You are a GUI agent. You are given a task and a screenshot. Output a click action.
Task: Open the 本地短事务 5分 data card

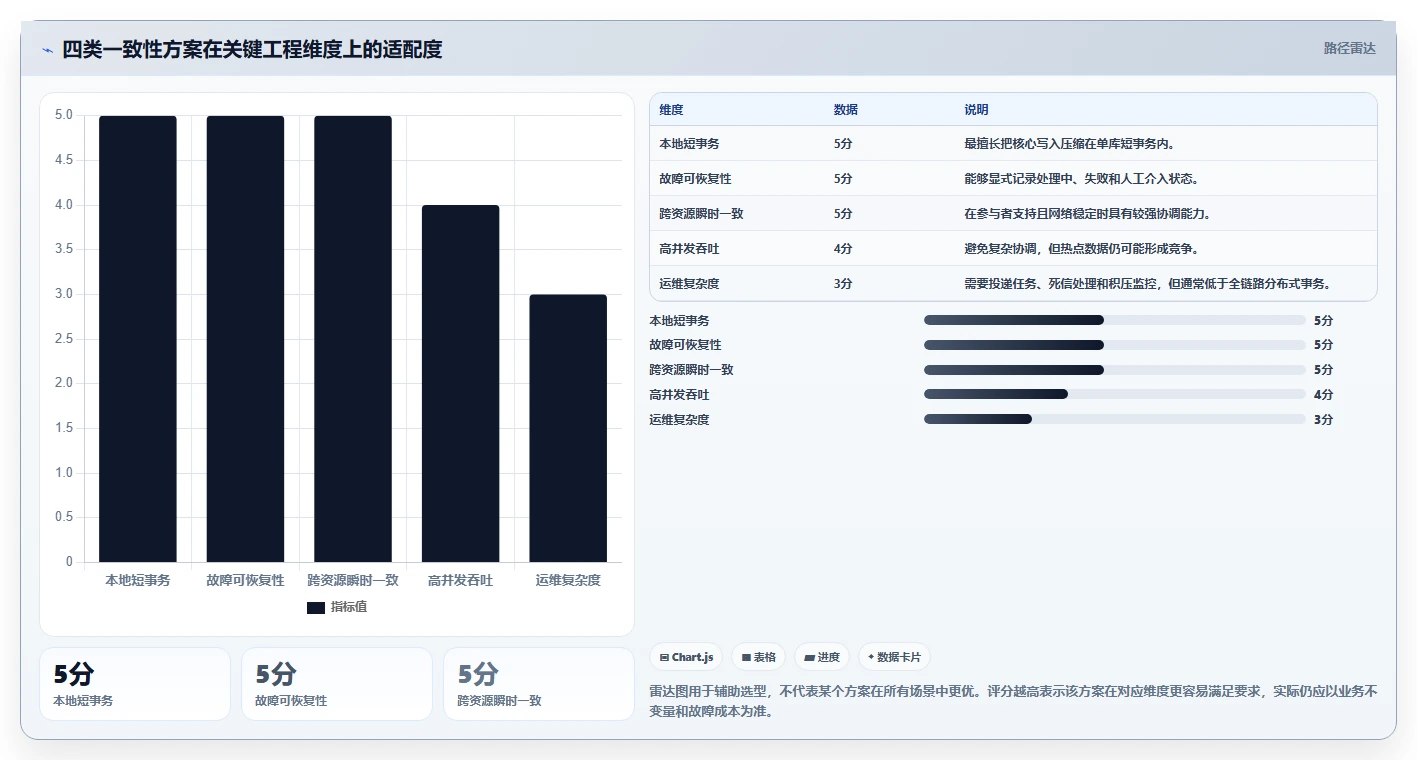[x=135, y=684]
